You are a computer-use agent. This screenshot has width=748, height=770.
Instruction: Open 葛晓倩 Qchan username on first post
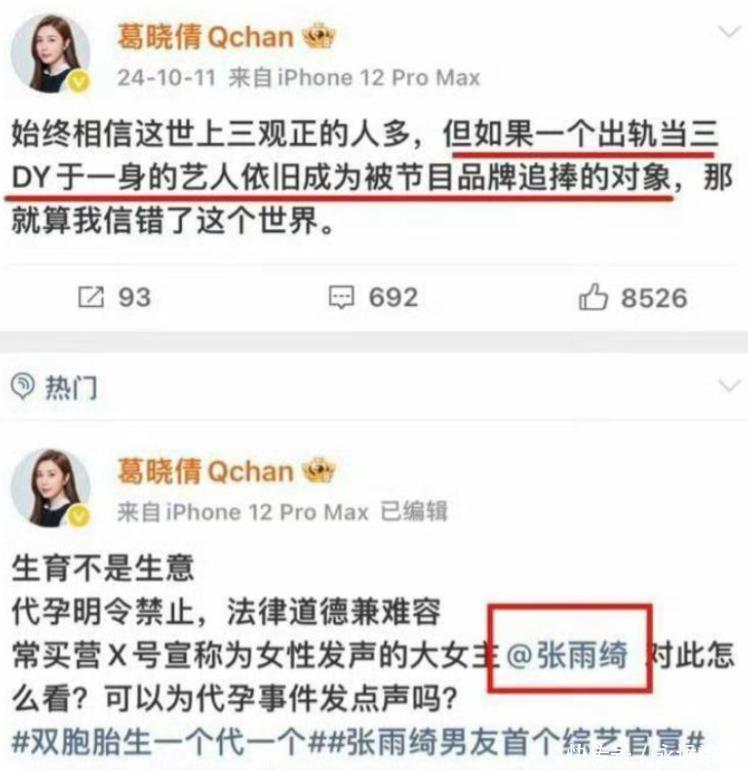(205, 37)
